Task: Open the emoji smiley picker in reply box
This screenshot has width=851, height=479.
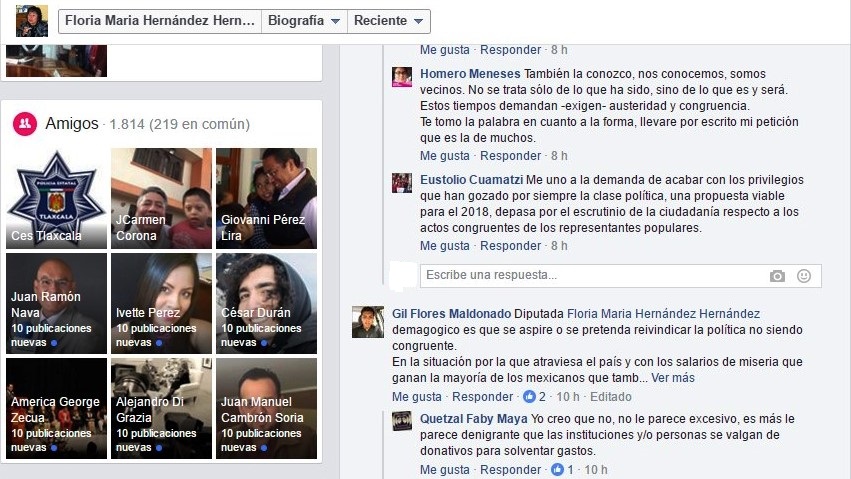Action: click(x=804, y=276)
